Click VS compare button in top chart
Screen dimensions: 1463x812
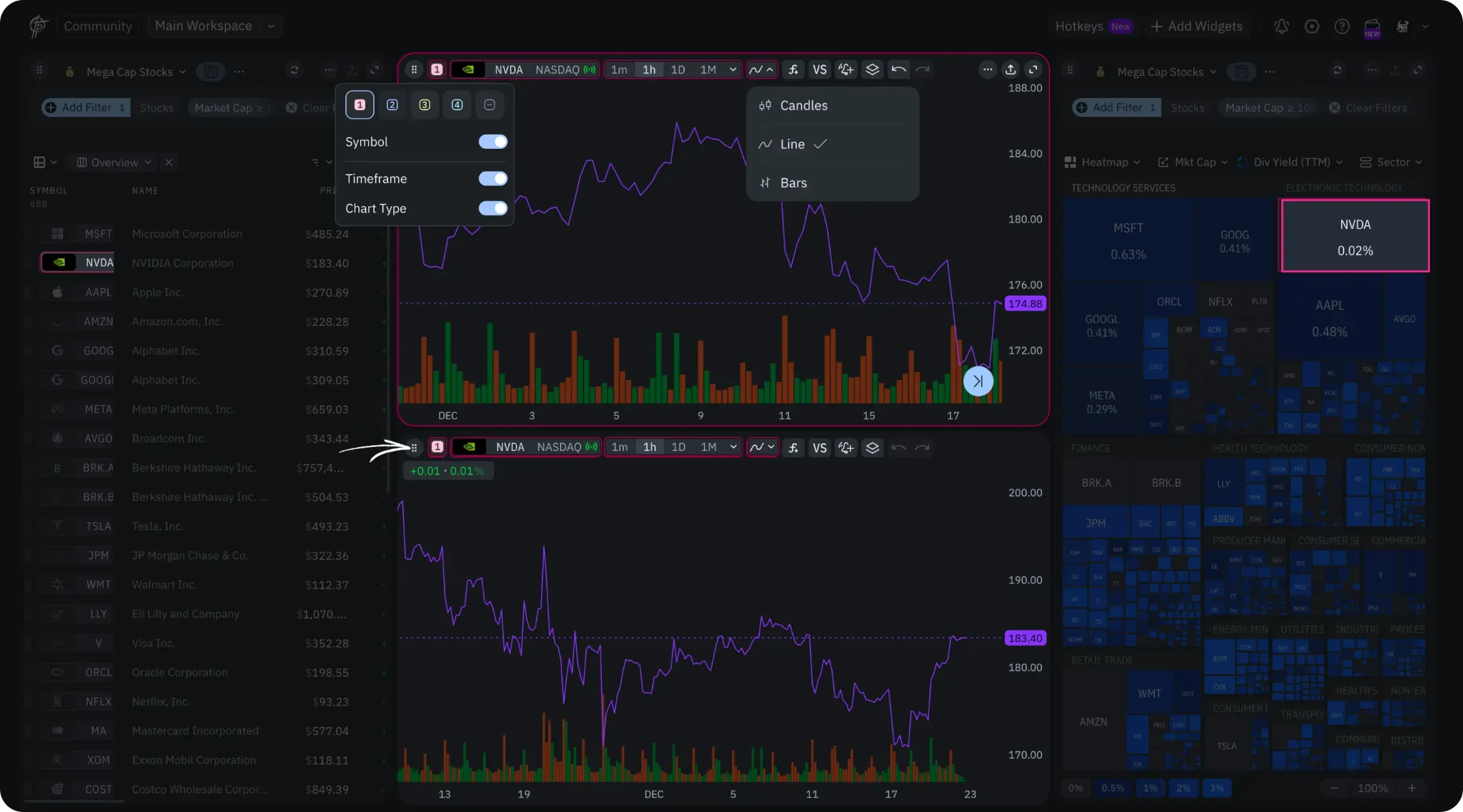(x=819, y=69)
